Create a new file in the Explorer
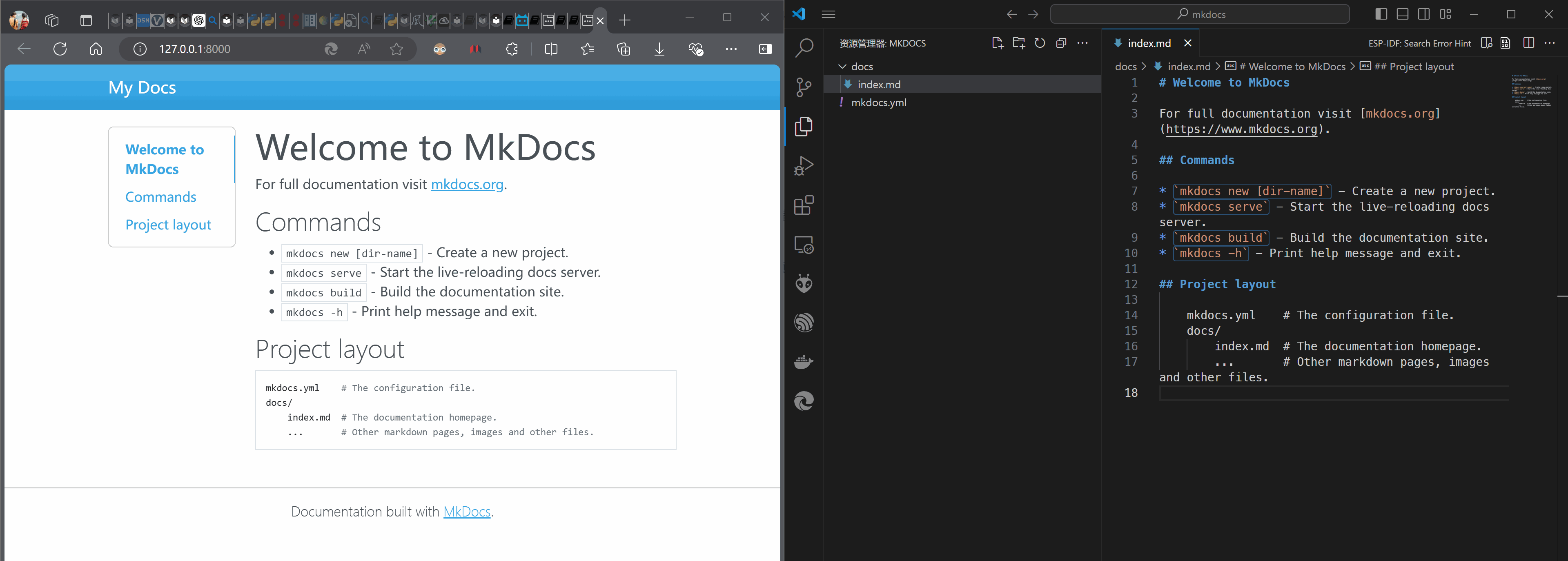Image resolution: width=1568 pixels, height=561 pixels. pyautogui.click(x=997, y=42)
